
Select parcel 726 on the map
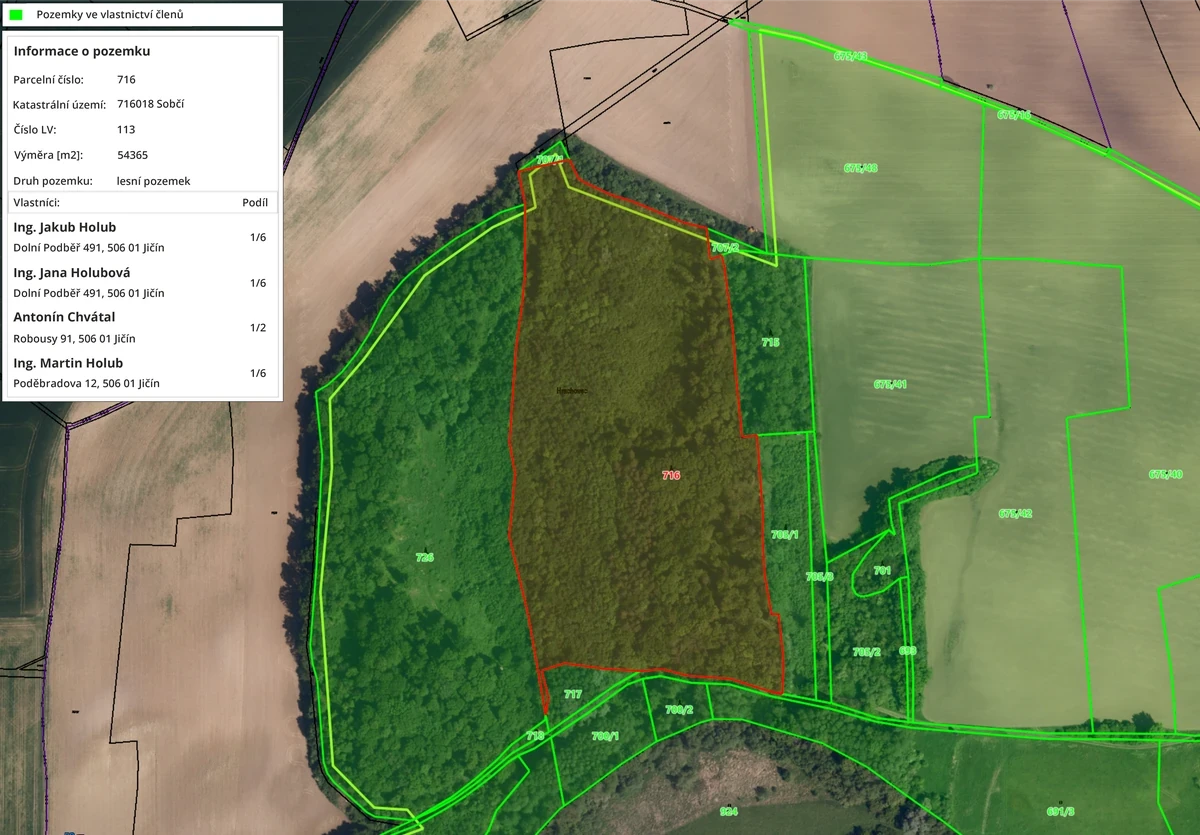[425, 557]
